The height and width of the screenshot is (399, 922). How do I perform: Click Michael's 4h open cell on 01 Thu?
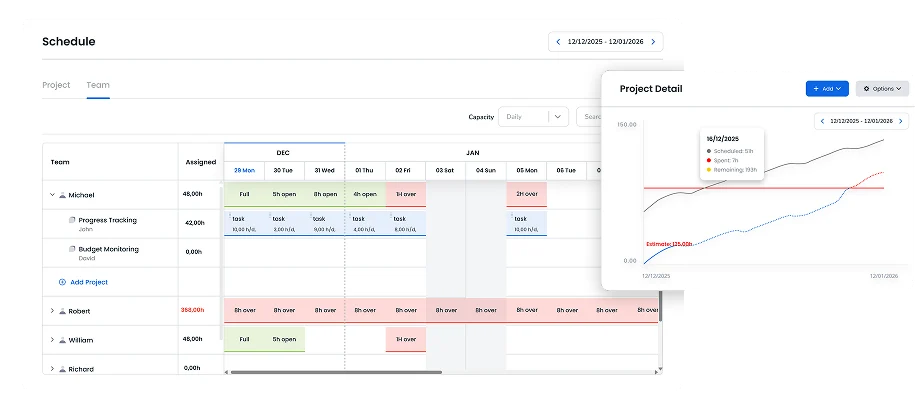[365, 194]
